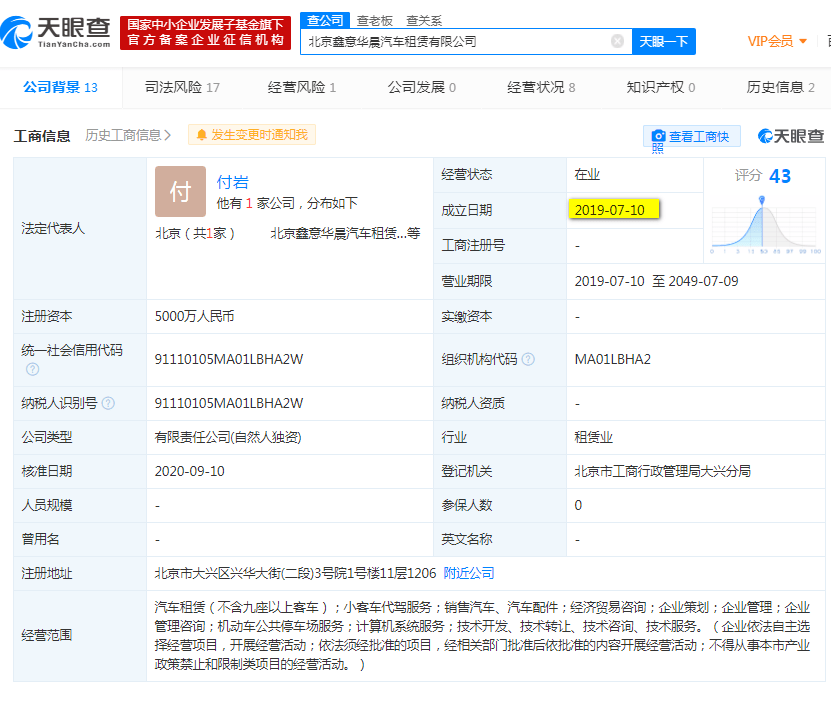Click the 有限责任公司(自然人独资) cell
Viewport: 831px width, 703px height.
[228, 437]
